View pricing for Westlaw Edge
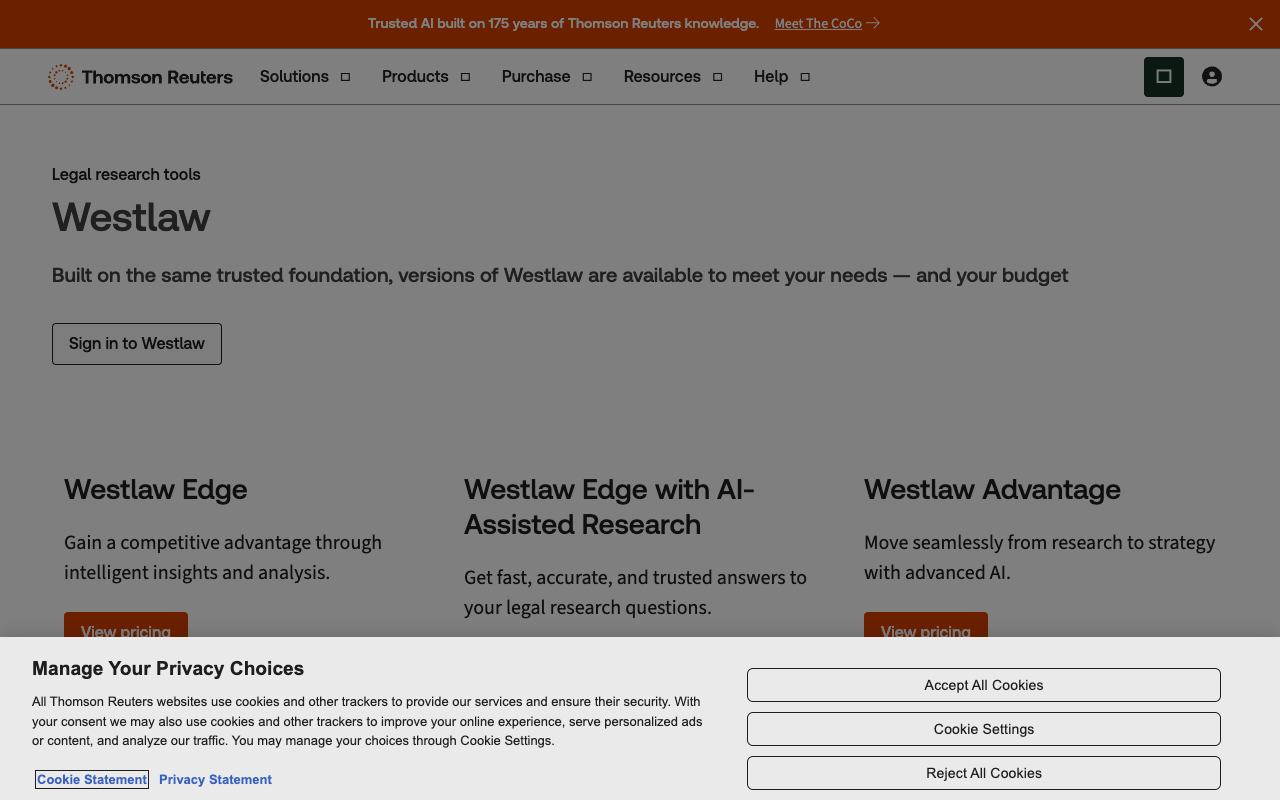 126,626
